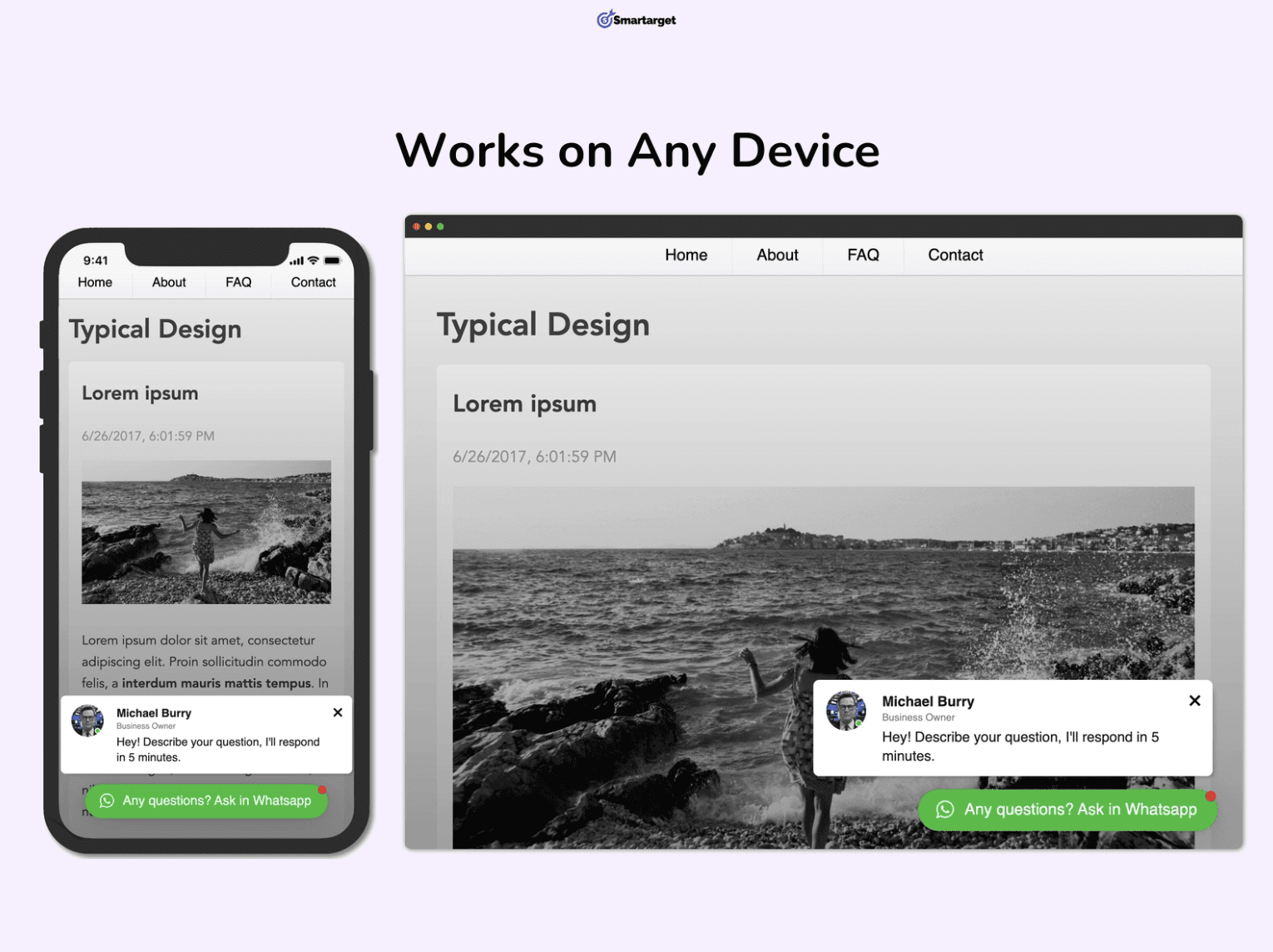This screenshot has width=1273, height=952.
Task: Click the phone popup message 'Hey! Describe your question'
Action: point(218,750)
